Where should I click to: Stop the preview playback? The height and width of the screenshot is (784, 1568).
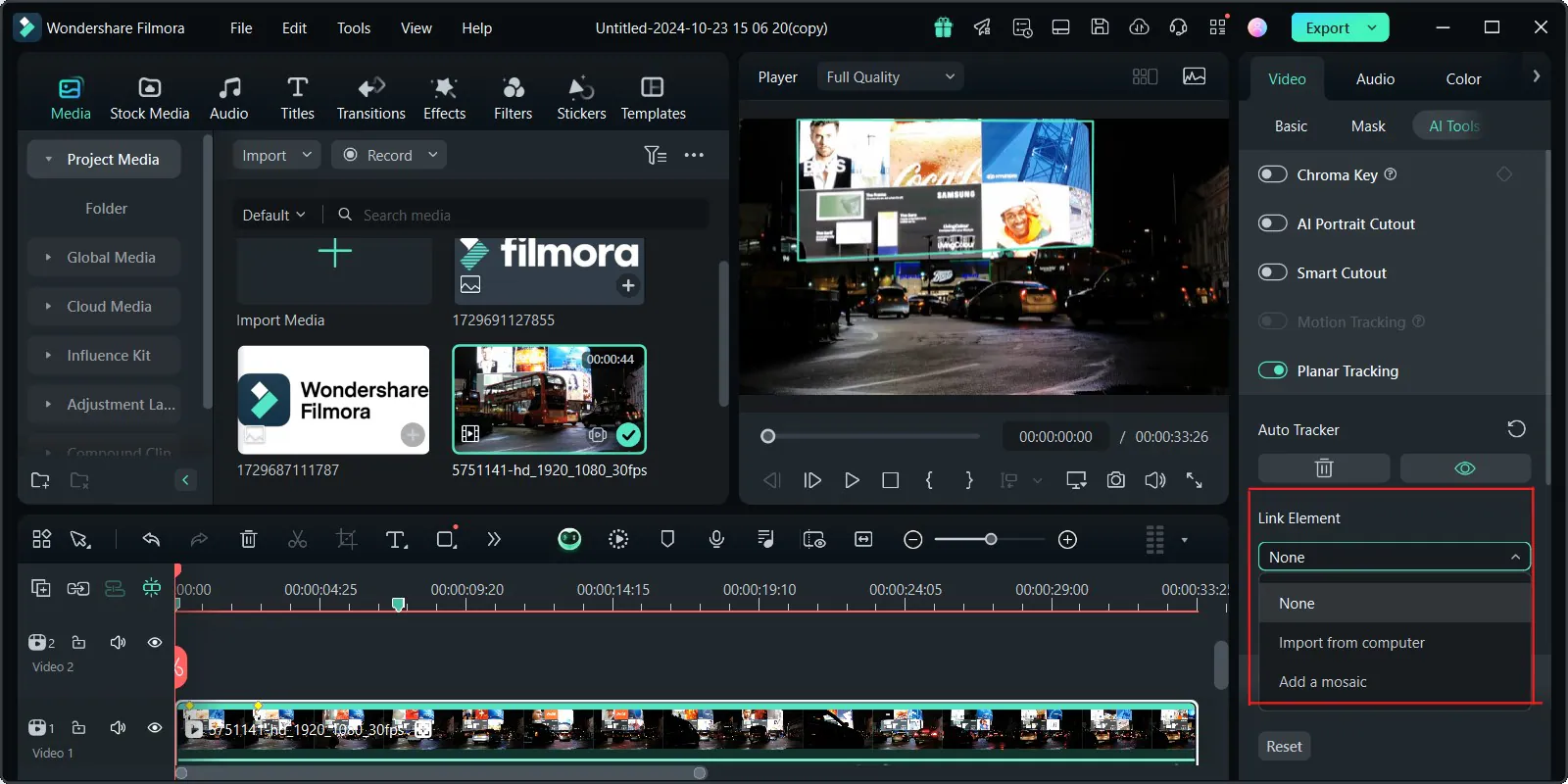[x=890, y=480]
